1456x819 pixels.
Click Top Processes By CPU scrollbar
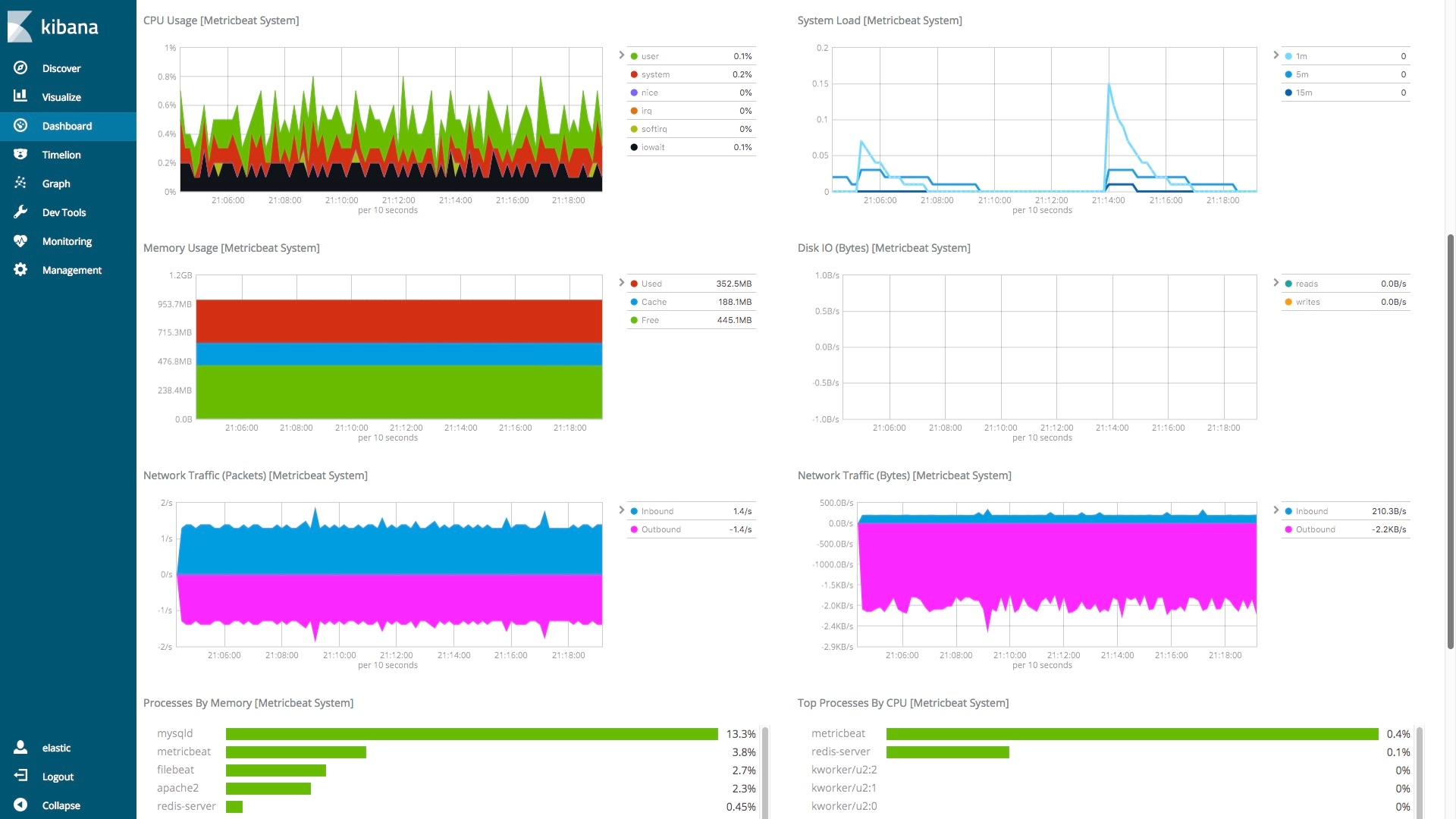click(1419, 772)
